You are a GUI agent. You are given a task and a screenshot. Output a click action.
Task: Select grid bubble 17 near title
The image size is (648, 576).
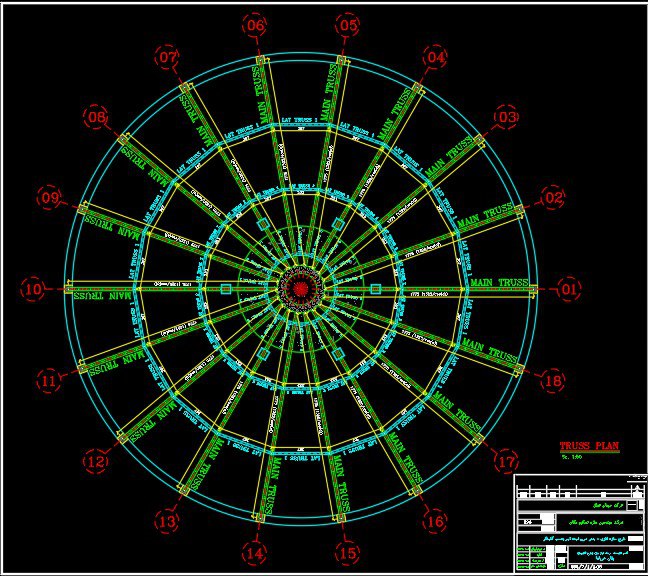click(507, 462)
